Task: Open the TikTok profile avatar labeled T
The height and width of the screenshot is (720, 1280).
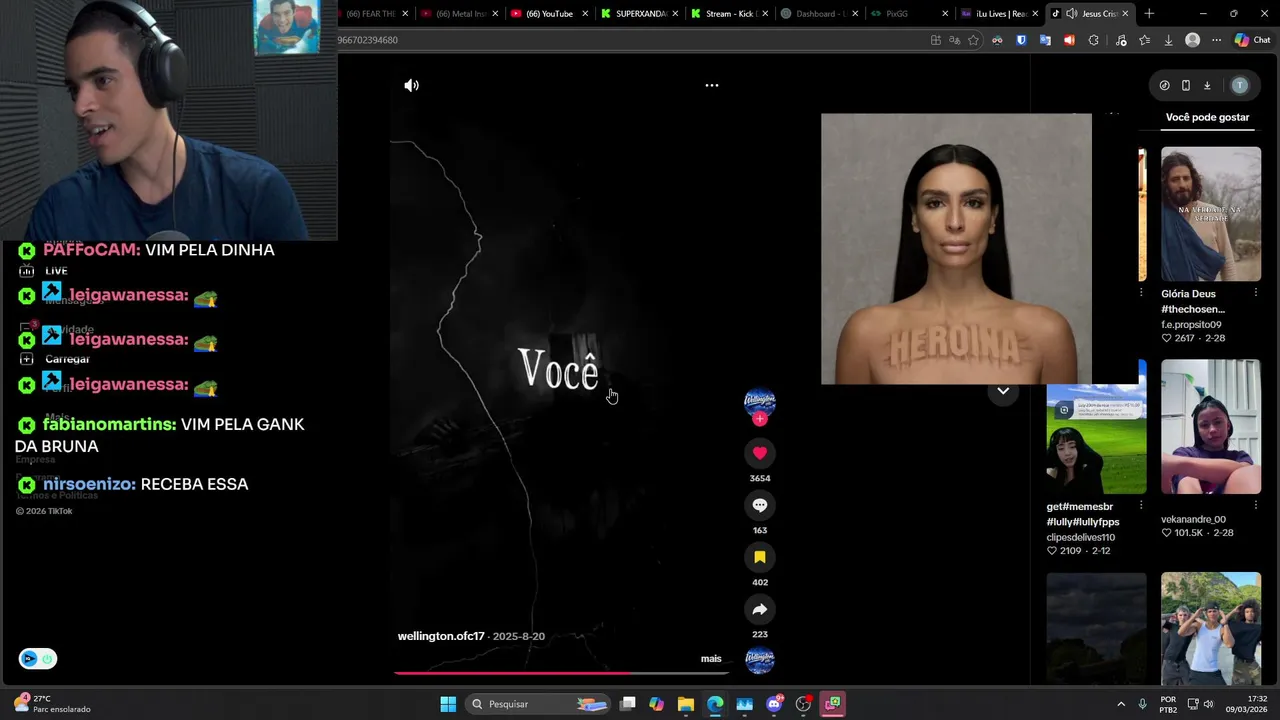Action: (x=1240, y=85)
